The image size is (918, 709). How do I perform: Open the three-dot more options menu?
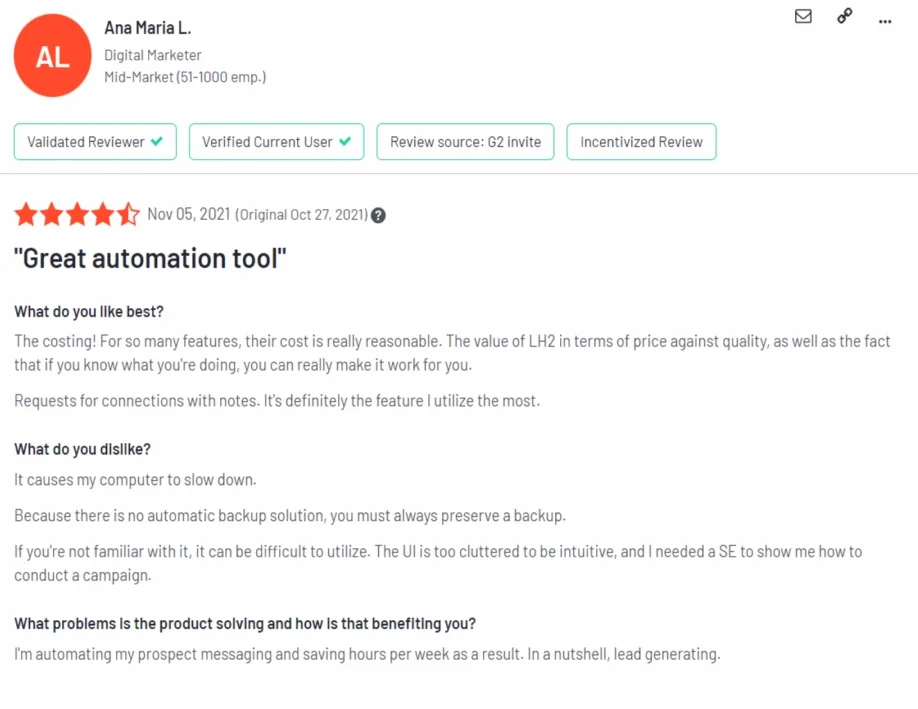[x=885, y=19]
